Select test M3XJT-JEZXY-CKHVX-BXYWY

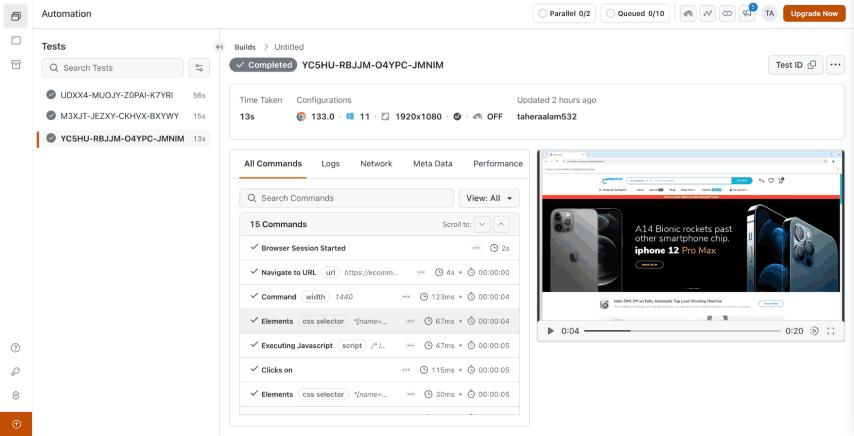(123, 116)
